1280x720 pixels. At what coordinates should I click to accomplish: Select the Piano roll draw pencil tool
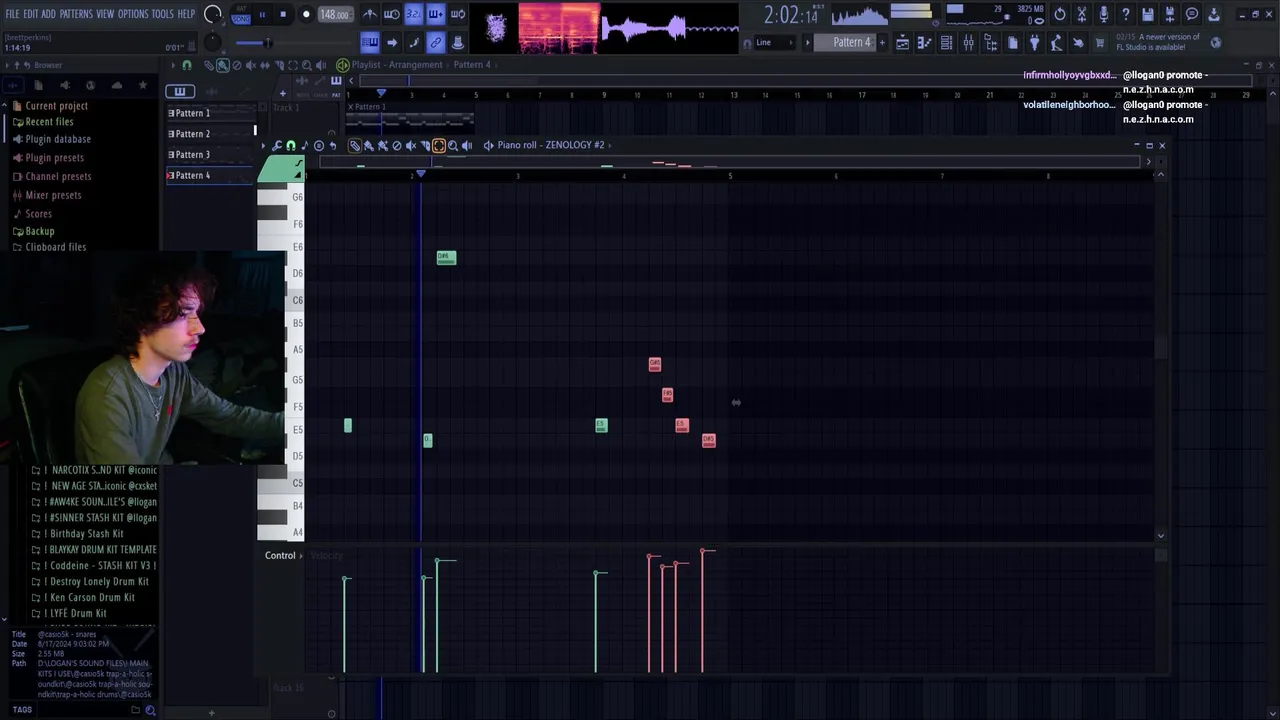click(354, 146)
